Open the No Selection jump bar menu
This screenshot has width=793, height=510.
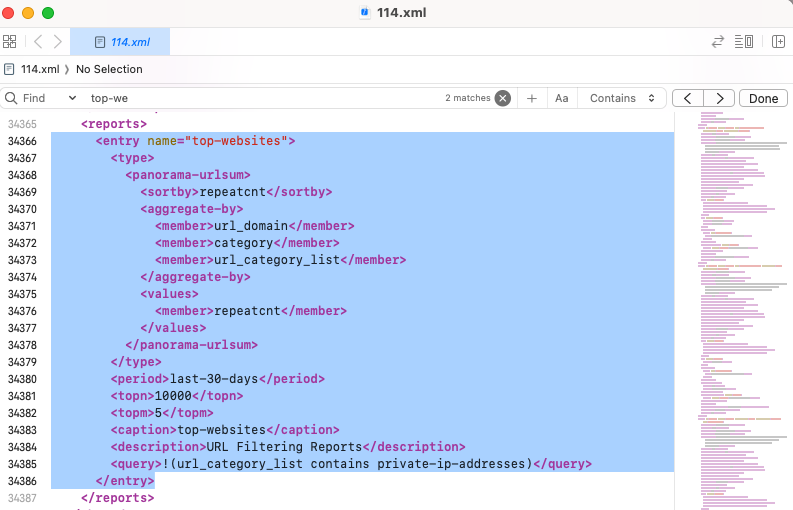click(x=109, y=69)
